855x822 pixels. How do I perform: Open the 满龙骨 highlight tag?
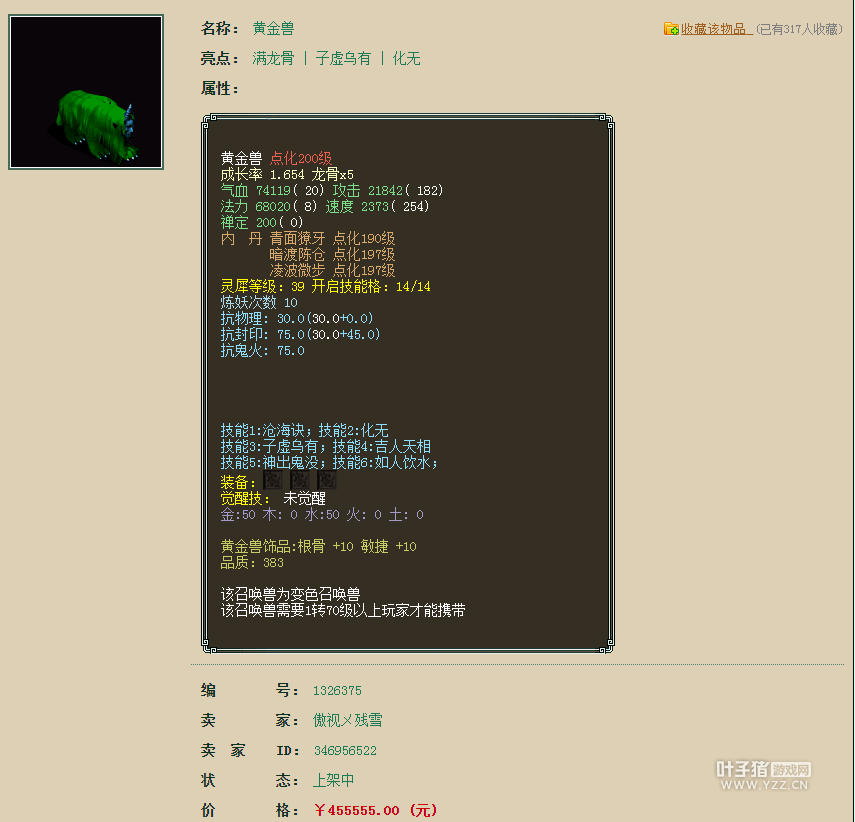[x=273, y=59]
